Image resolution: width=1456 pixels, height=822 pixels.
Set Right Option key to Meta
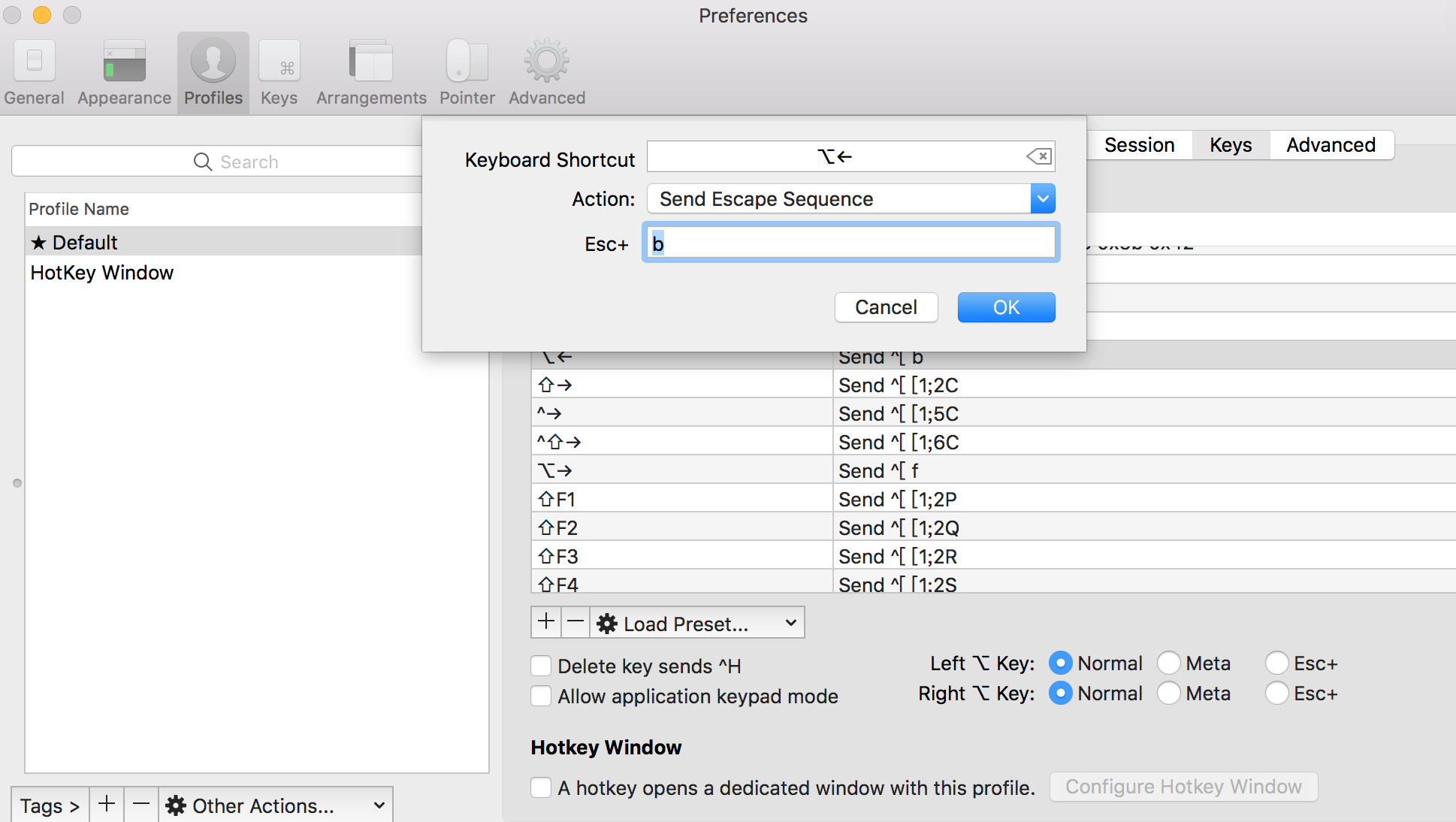tap(1168, 693)
